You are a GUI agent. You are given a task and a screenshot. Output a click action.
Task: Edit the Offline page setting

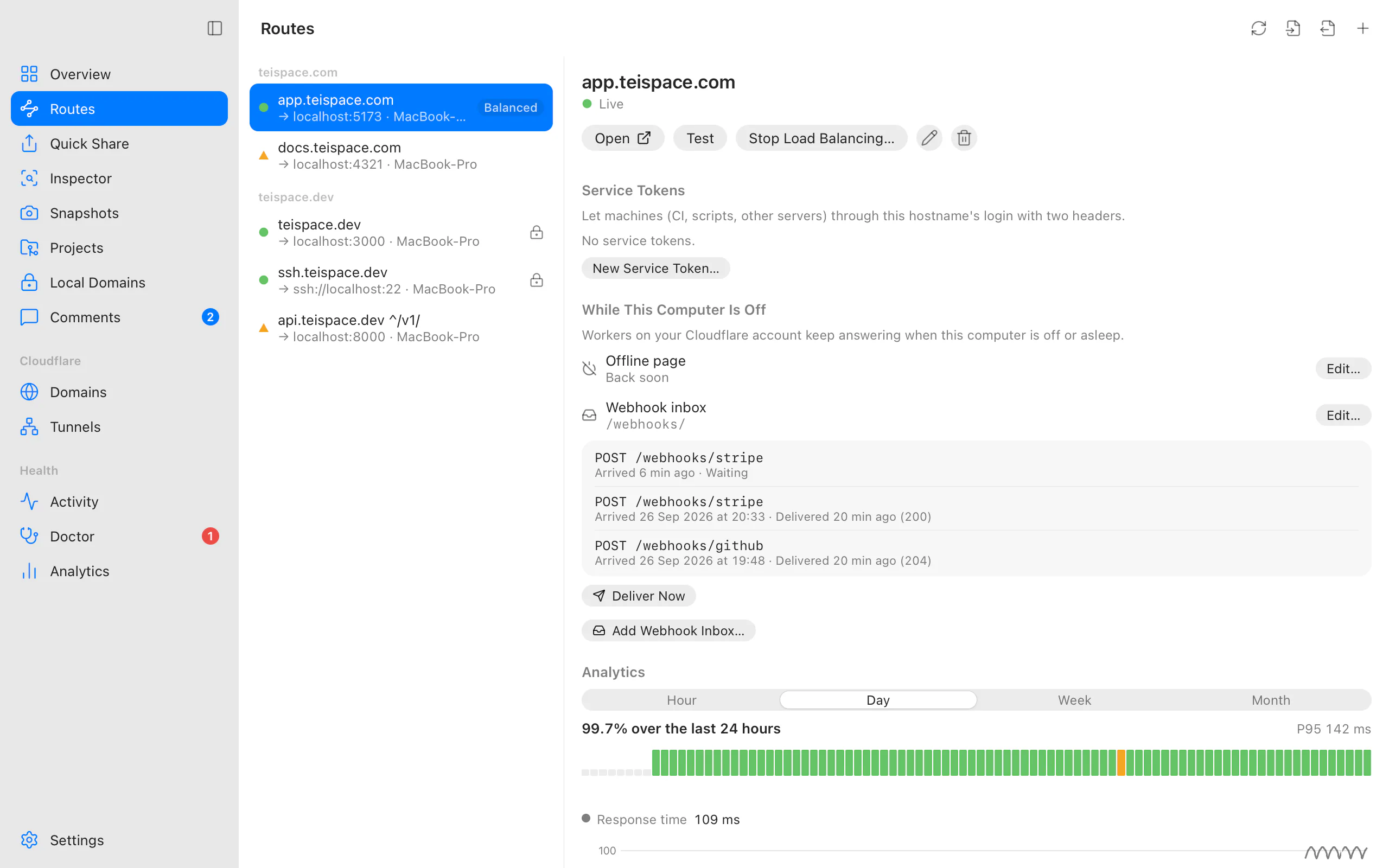click(x=1343, y=368)
